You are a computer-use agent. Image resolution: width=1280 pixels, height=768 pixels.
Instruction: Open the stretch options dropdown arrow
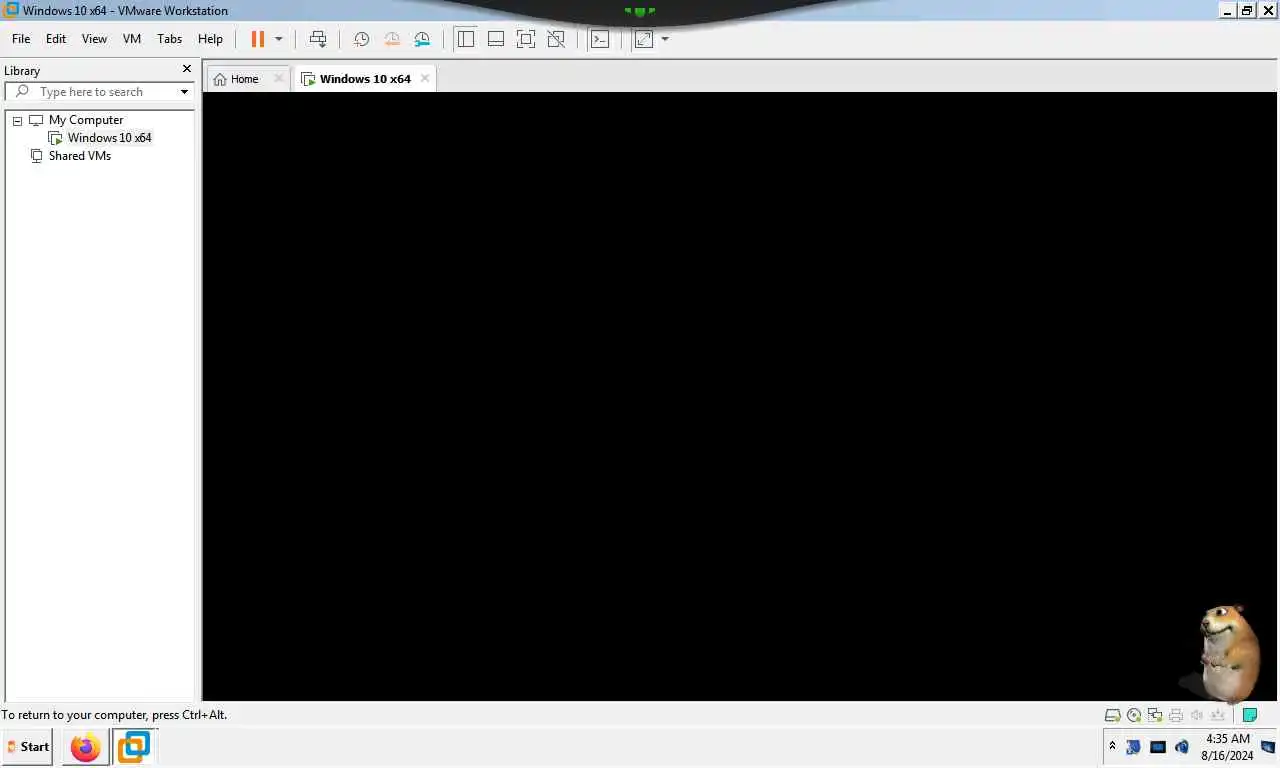point(665,39)
